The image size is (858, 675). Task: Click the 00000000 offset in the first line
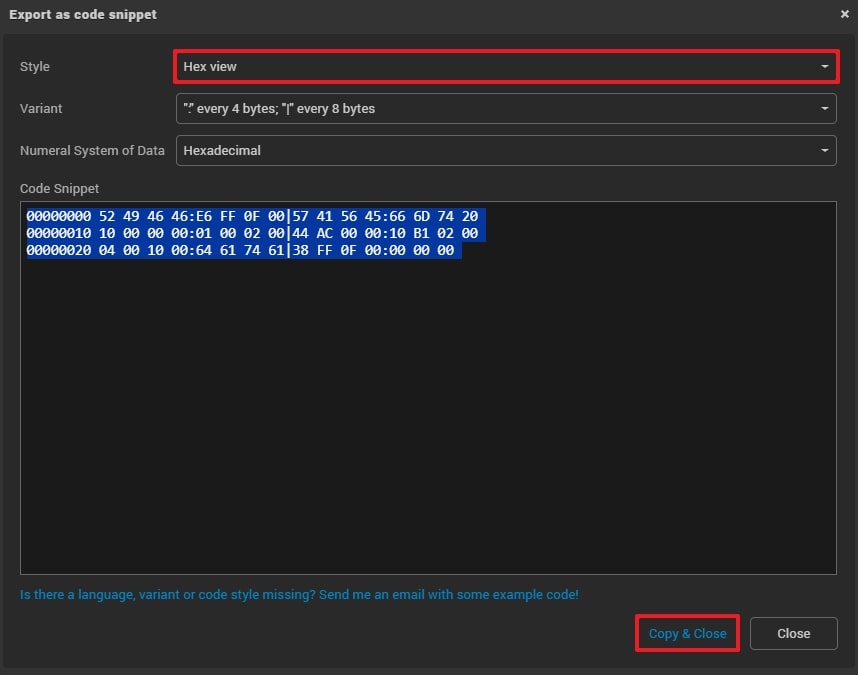pyautogui.click(x=59, y=216)
